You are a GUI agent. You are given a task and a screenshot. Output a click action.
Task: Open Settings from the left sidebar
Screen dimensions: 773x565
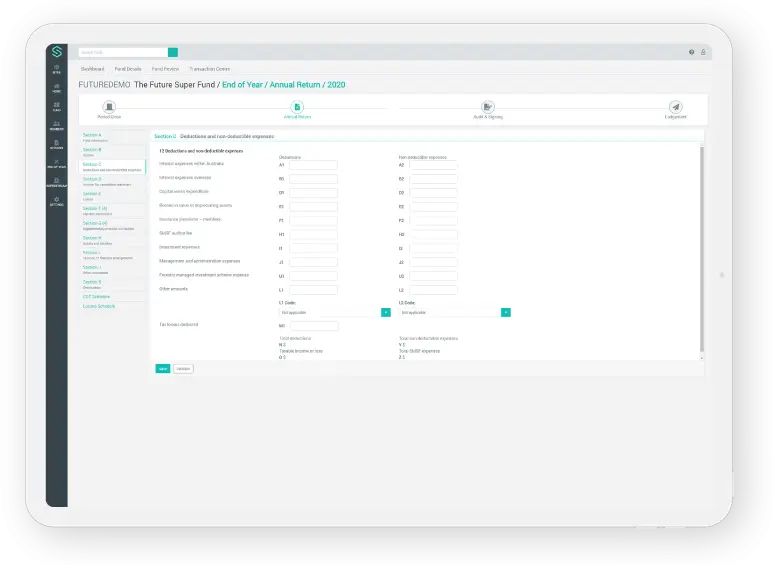point(56,201)
